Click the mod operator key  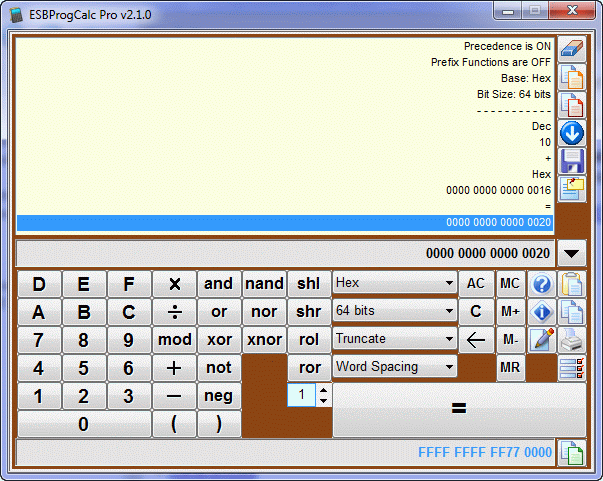(174, 340)
